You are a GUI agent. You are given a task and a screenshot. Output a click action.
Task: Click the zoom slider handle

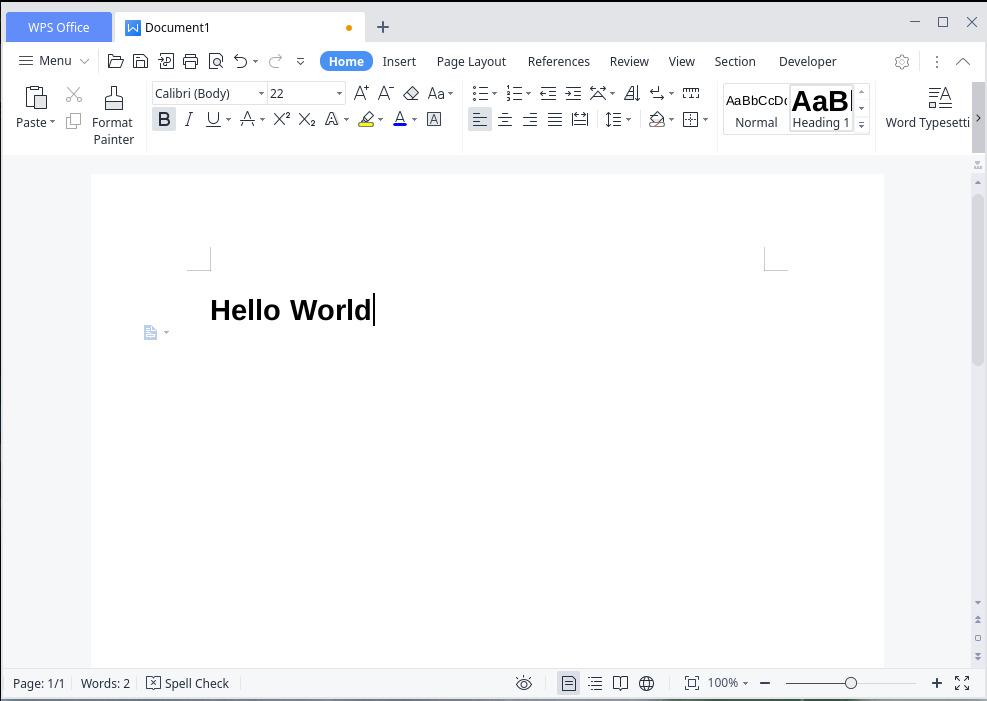point(851,683)
